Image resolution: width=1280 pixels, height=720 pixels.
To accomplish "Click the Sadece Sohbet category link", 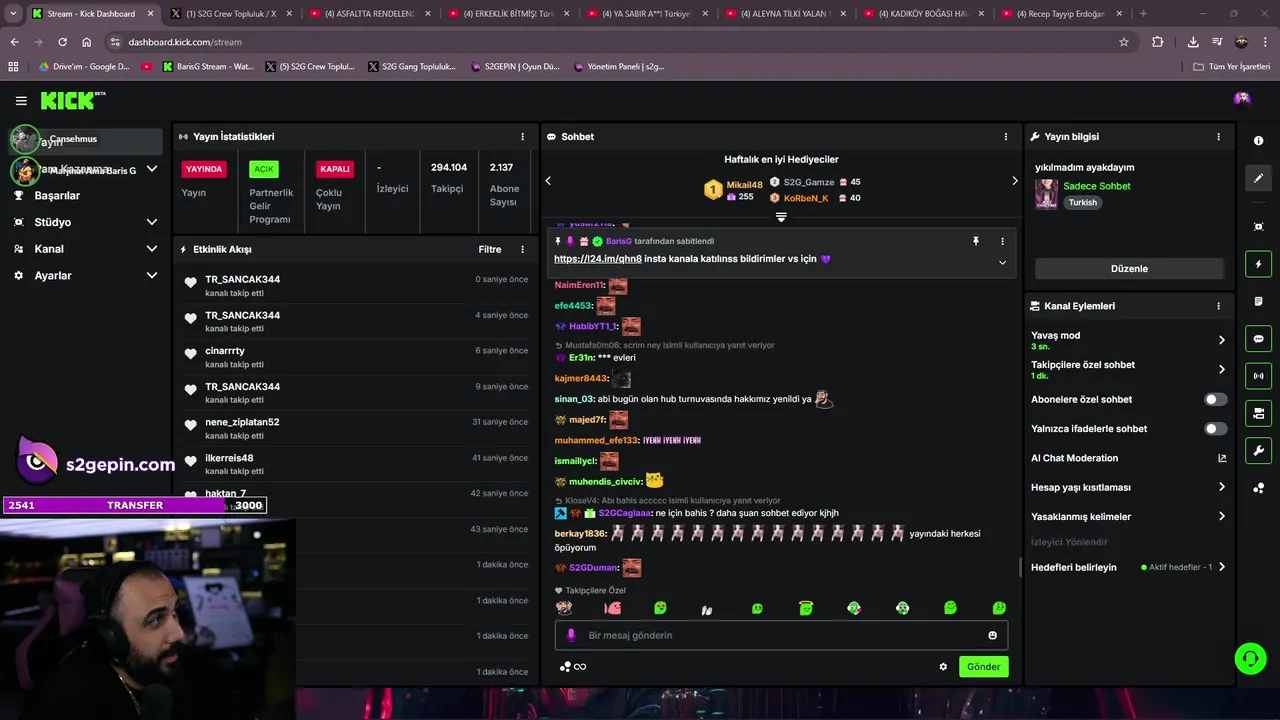I will coord(1097,186).
